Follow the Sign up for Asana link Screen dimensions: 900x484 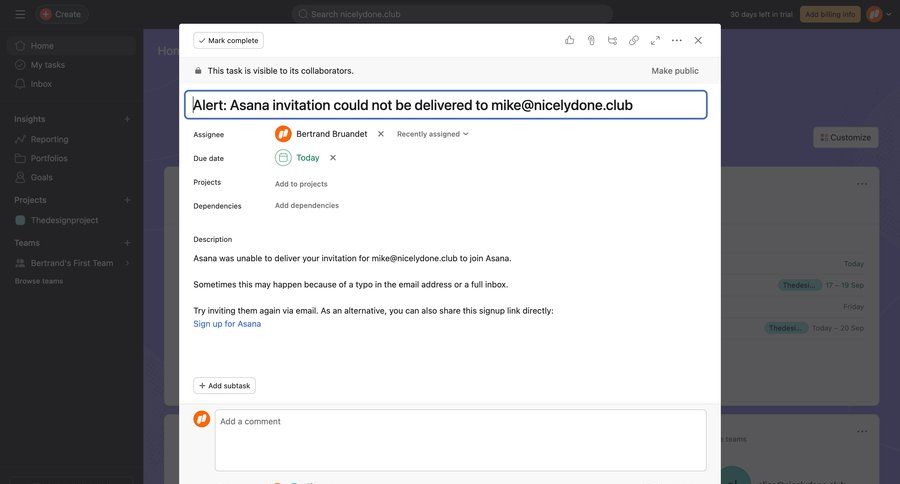(227, 324)
